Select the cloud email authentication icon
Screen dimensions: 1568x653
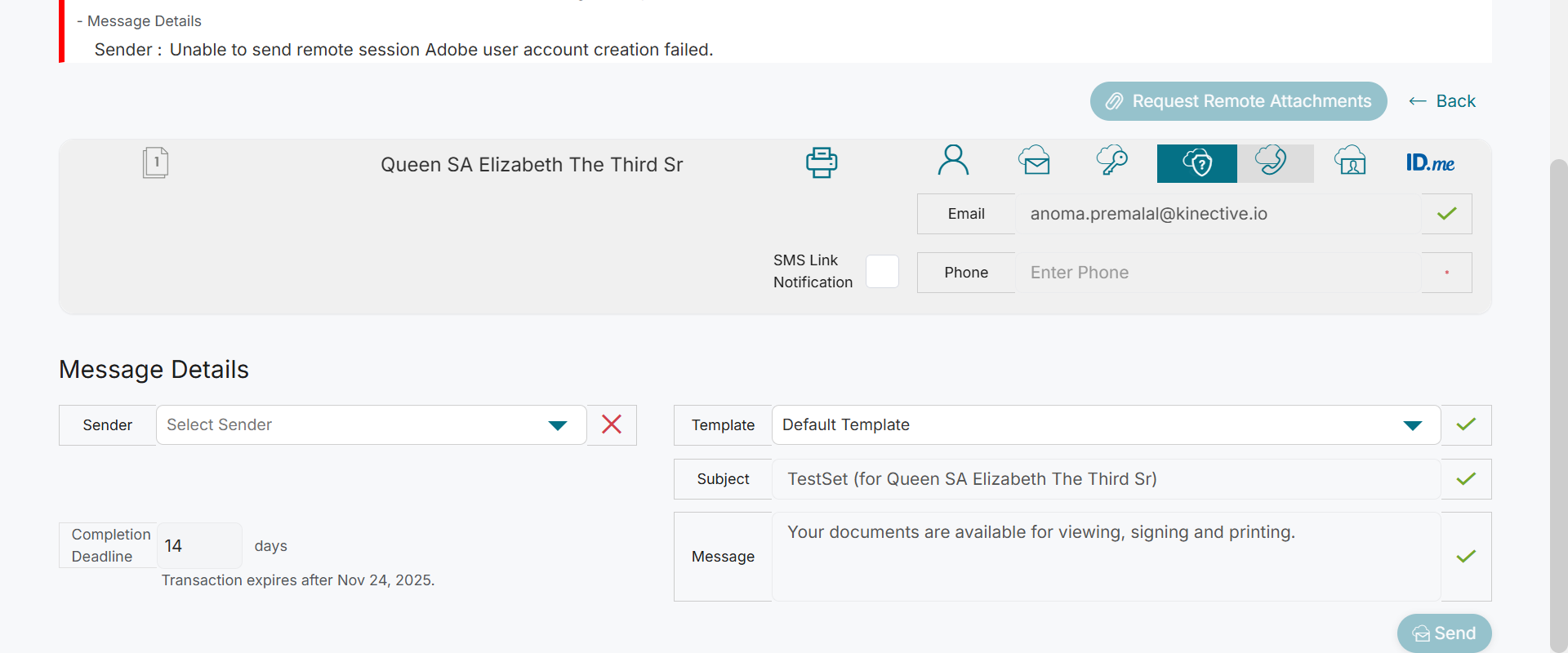click(x=1034, y=161)
